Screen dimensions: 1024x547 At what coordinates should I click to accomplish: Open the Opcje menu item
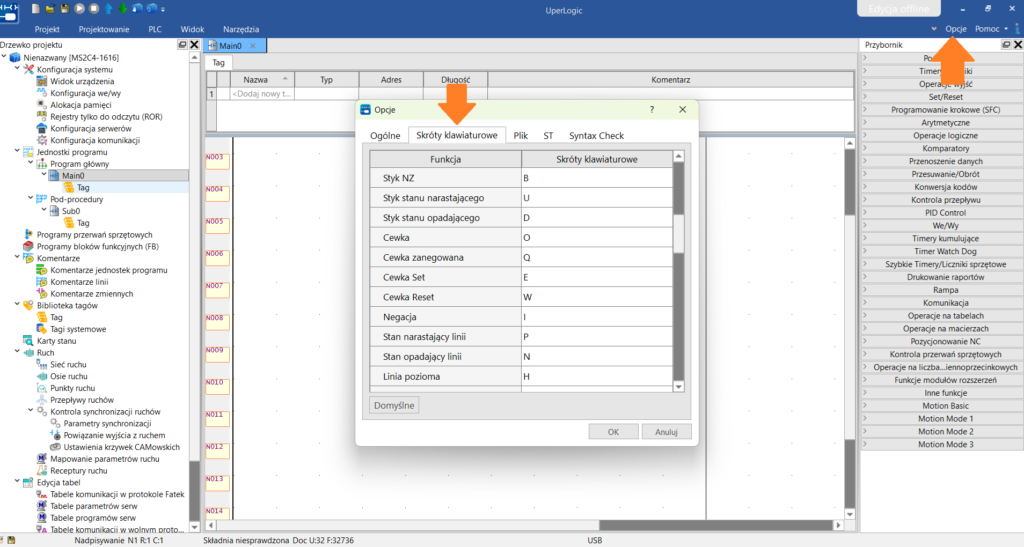(955, 29)
